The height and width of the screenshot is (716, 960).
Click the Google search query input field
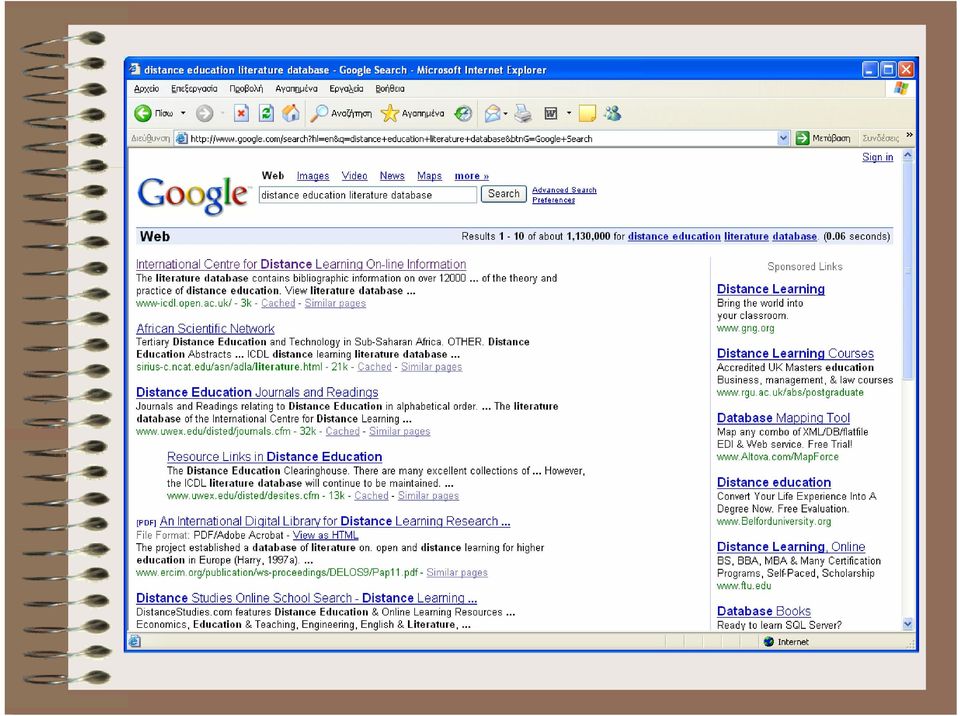coord(367,195)
